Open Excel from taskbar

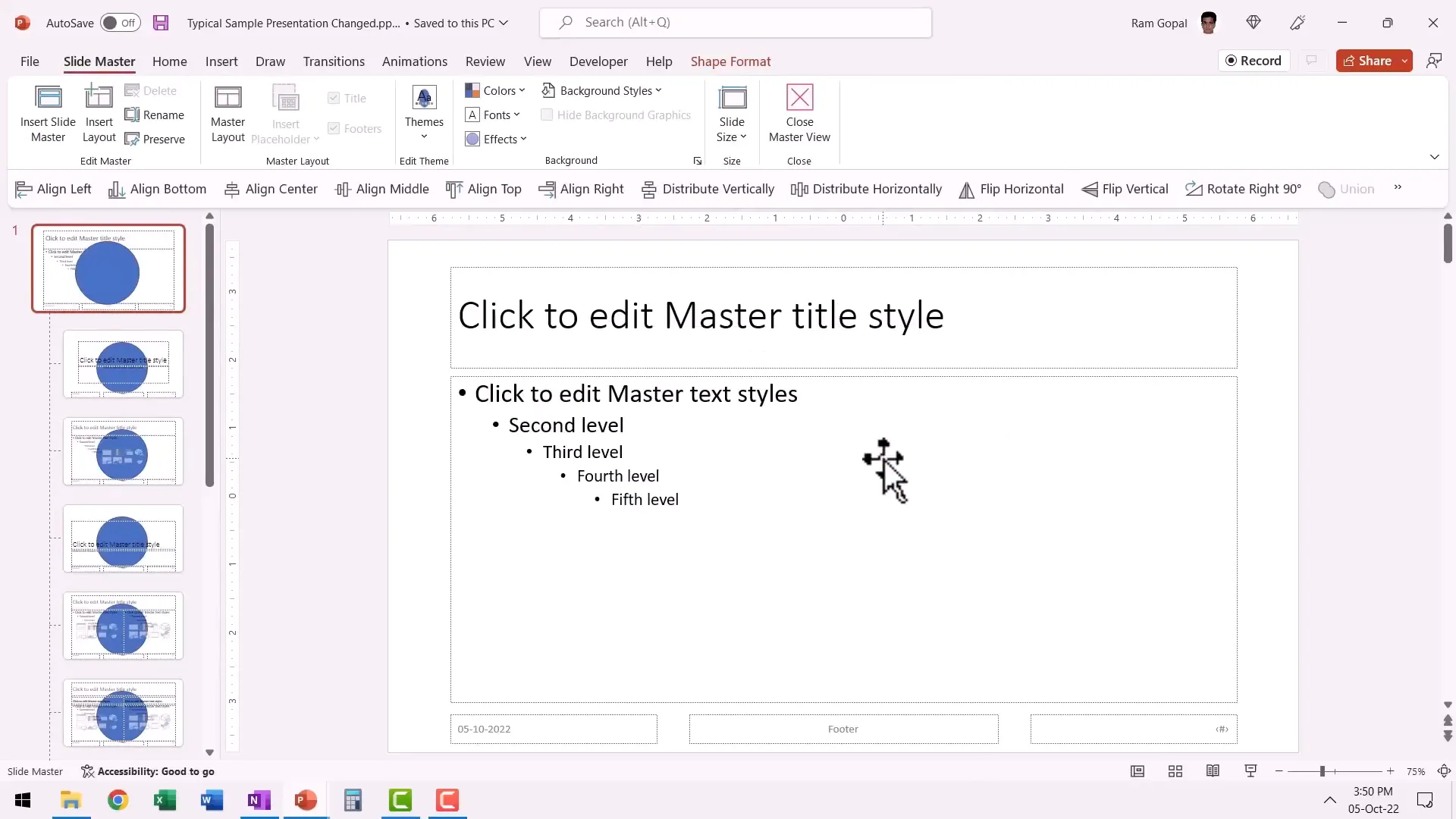tap(165, 800)
